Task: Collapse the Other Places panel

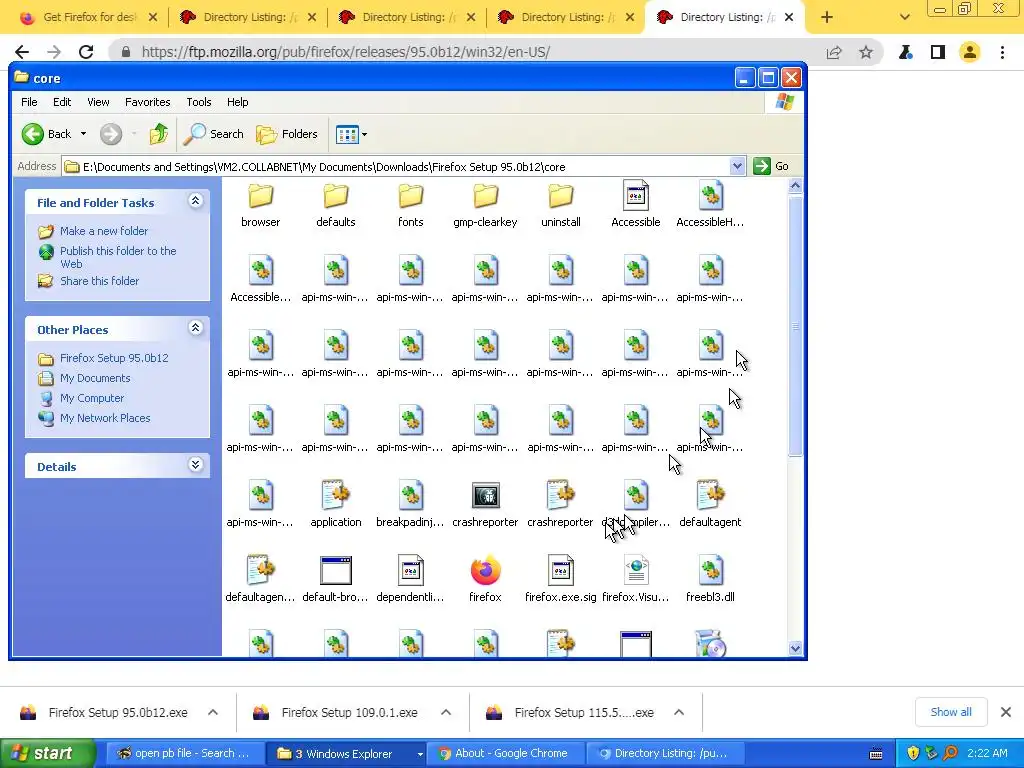Action: [195, 328]
